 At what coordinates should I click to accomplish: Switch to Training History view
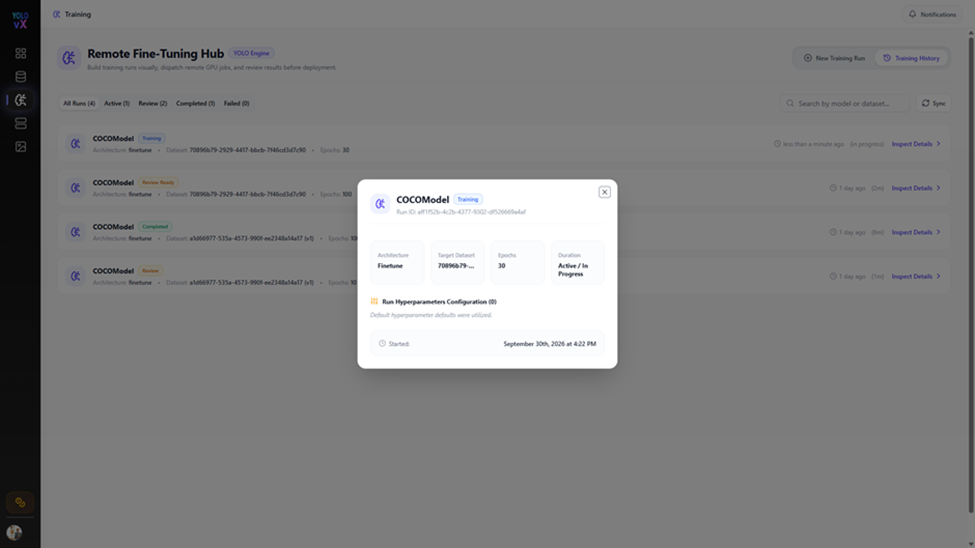(911, 58)
